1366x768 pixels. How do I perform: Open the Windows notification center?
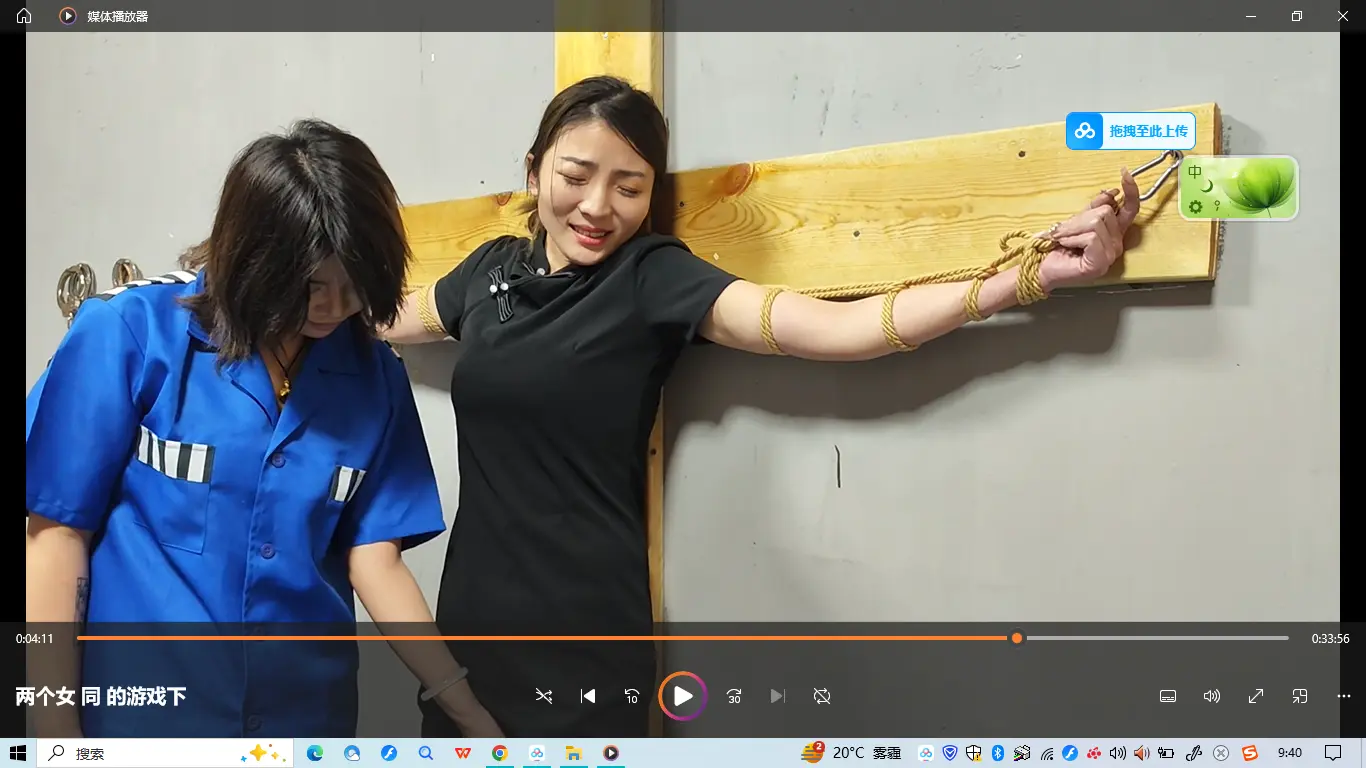coord(1333,753)
